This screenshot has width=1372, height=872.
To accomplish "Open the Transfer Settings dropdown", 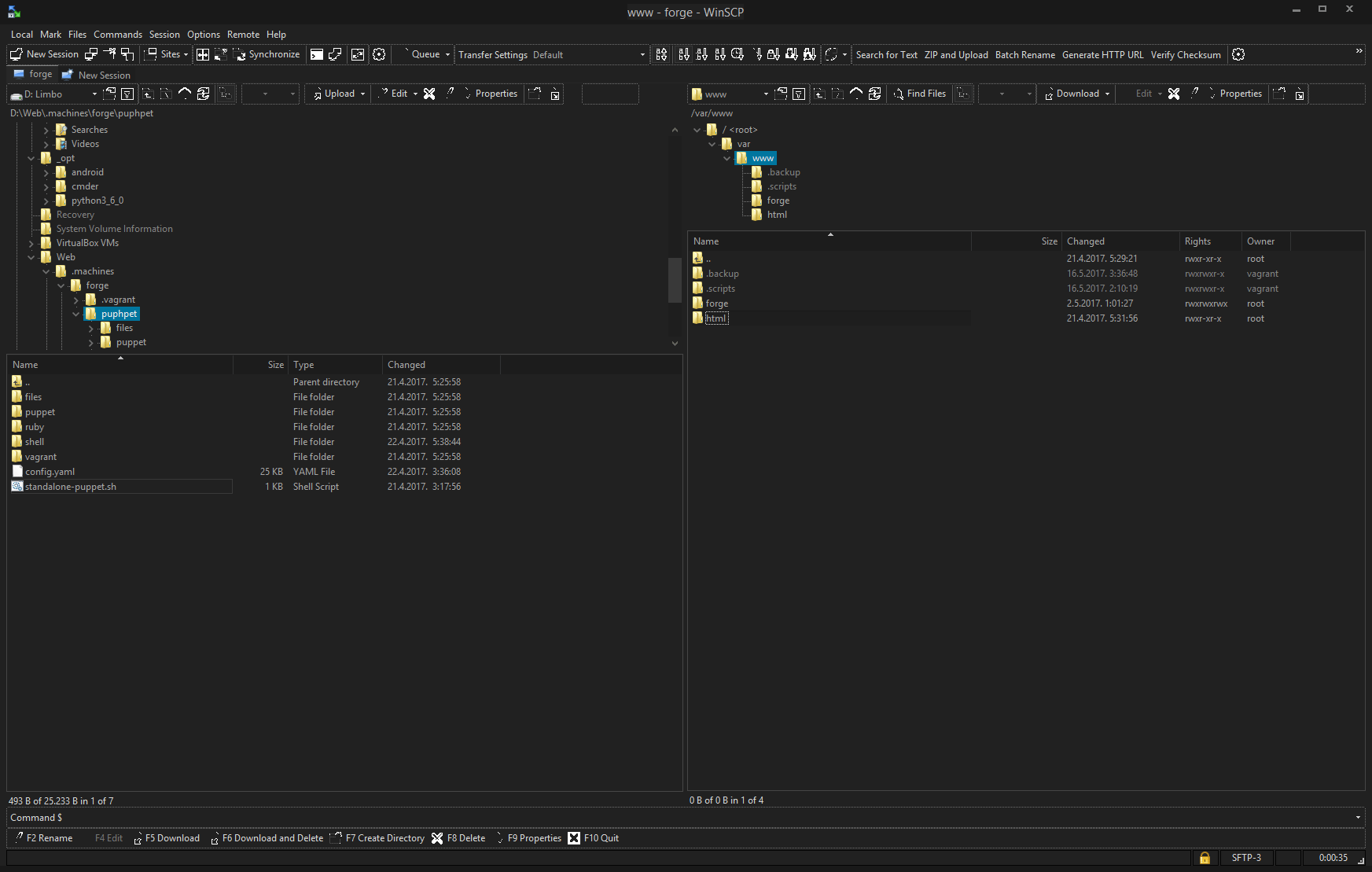I will tap(642, 55).
